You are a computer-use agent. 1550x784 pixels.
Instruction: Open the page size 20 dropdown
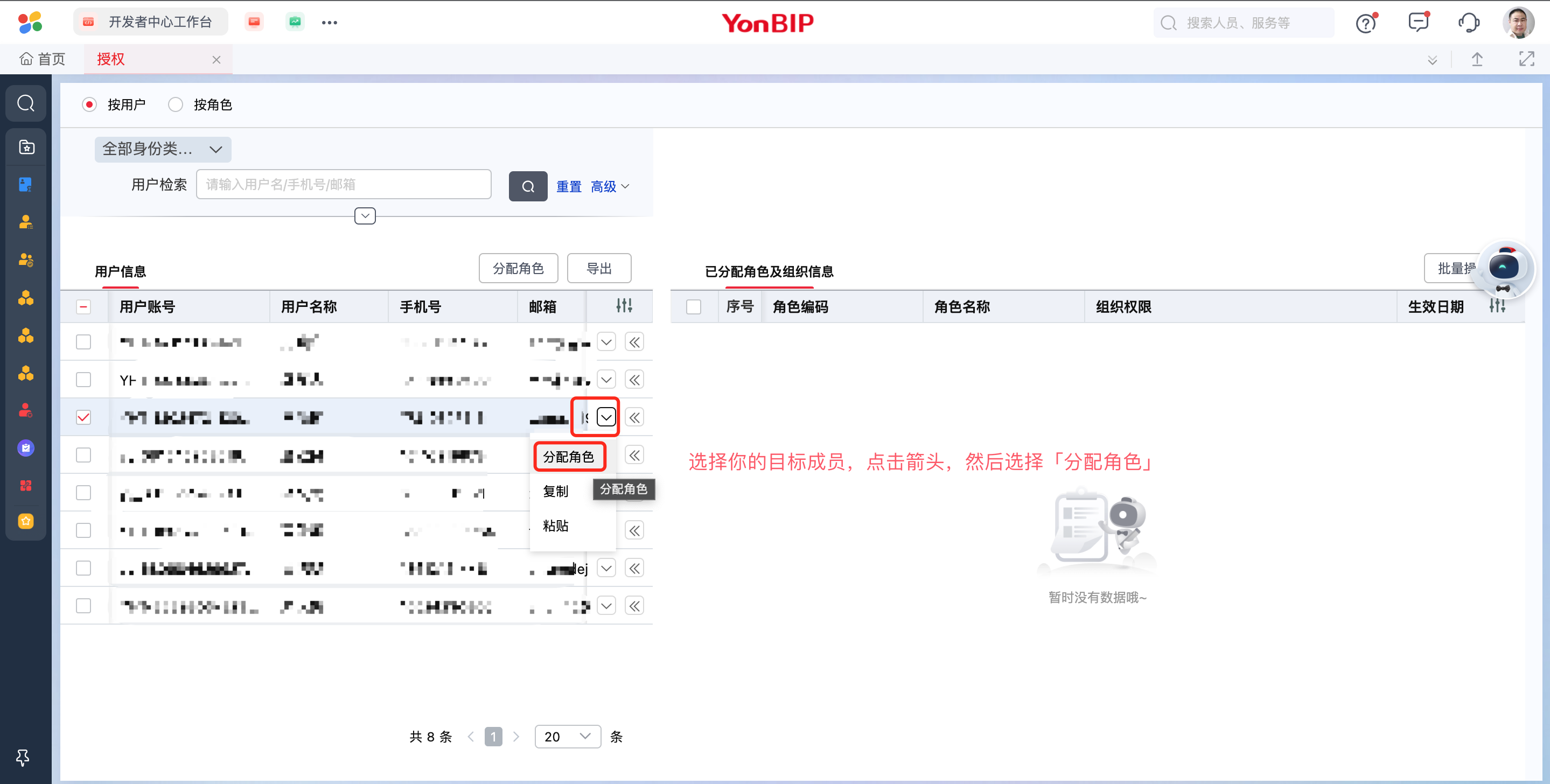pyautogui.click(x=567, y=737)
